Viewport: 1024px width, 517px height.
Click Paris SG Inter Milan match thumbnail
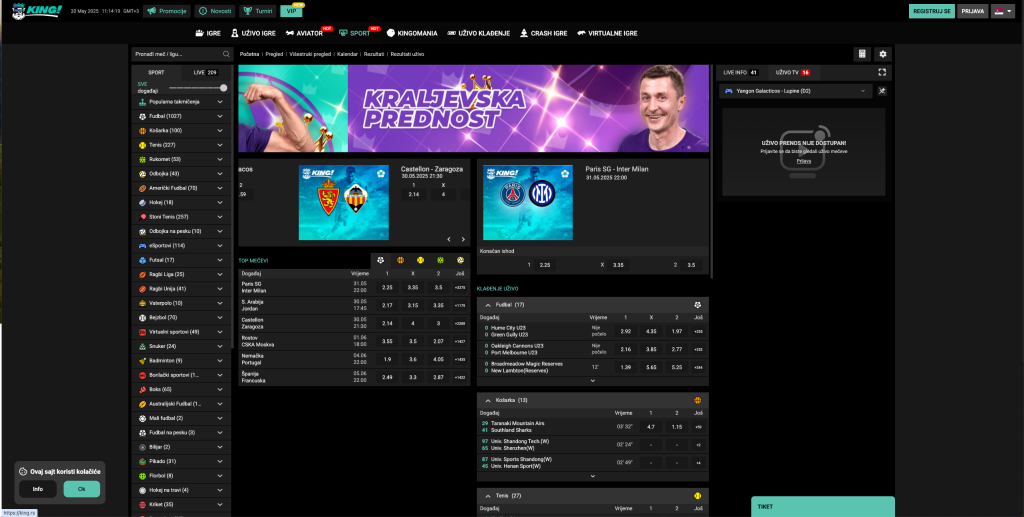coord(528,202)
